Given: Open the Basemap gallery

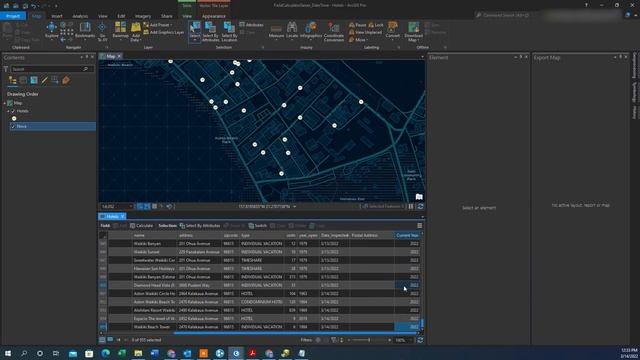Looking at the screenshot, I should 120,31.
